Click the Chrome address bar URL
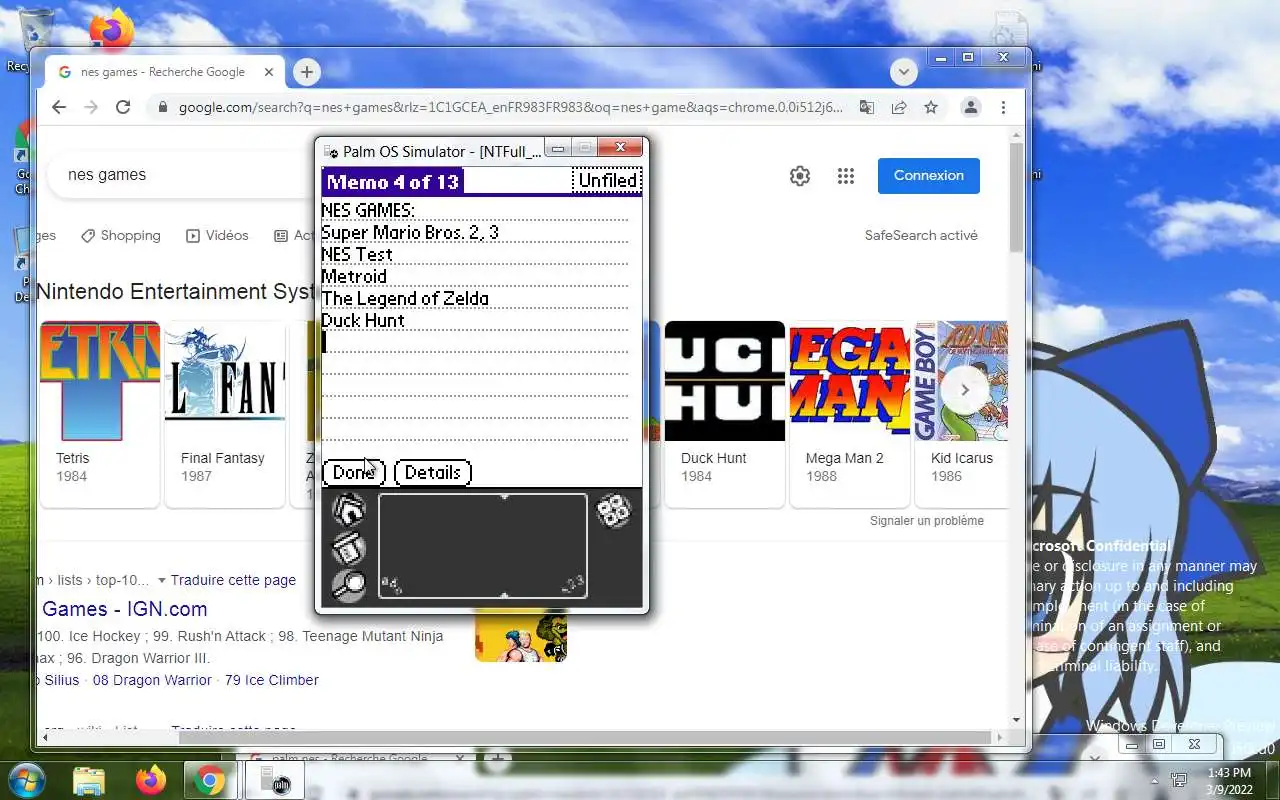The width and height of the screenshot is (1280, 800). tap(510, 107)
